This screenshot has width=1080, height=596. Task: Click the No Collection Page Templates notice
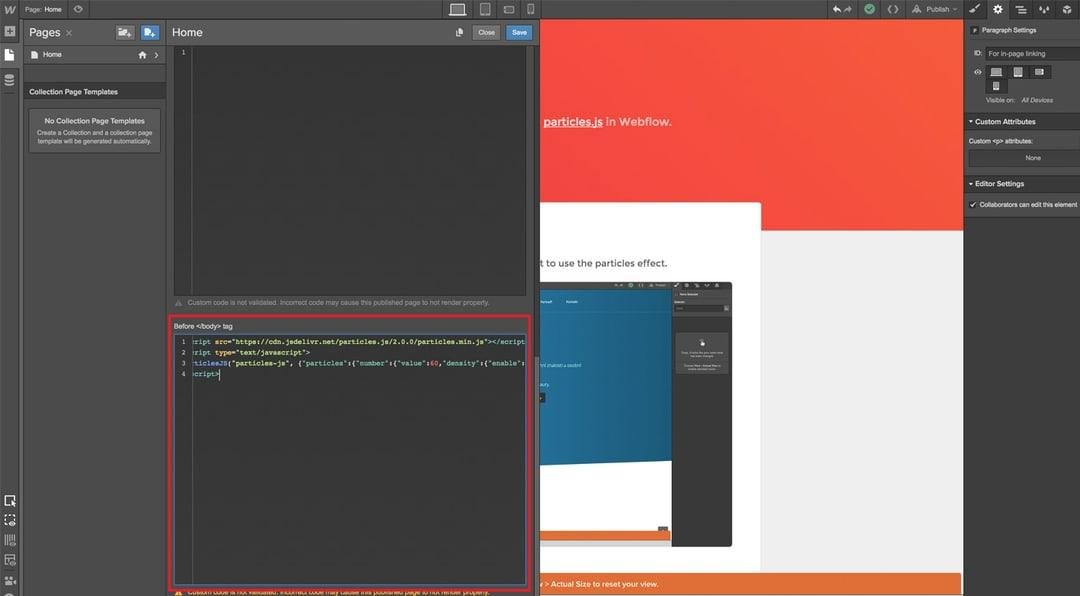(94, 130)
